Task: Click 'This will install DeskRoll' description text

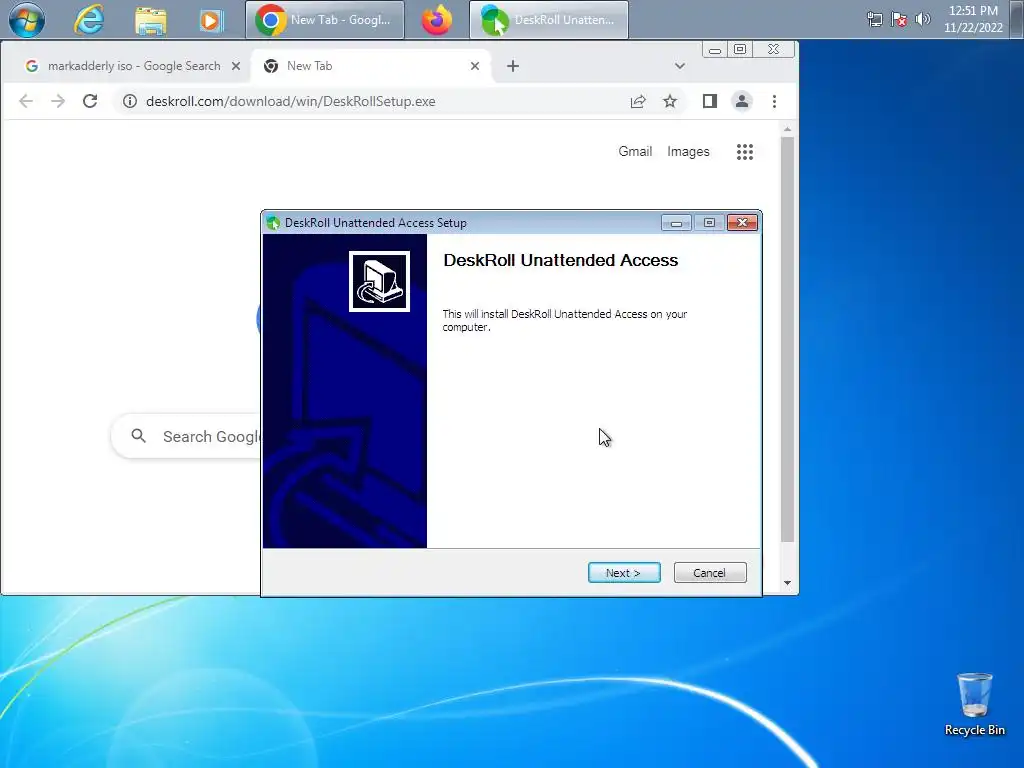Action: pos(565,320)
